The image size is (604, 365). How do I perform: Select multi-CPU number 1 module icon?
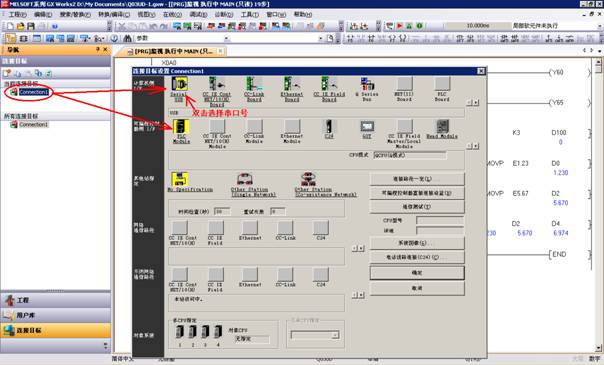click(x=180, y=331)
